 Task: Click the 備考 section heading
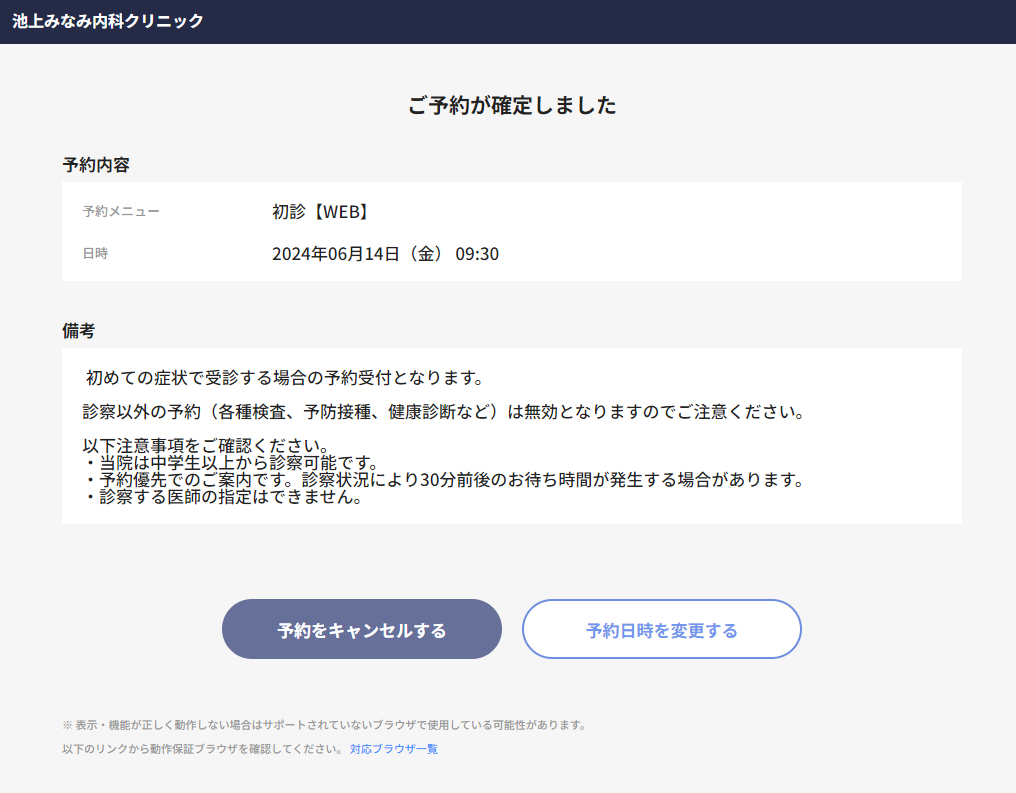click(78, 330)
